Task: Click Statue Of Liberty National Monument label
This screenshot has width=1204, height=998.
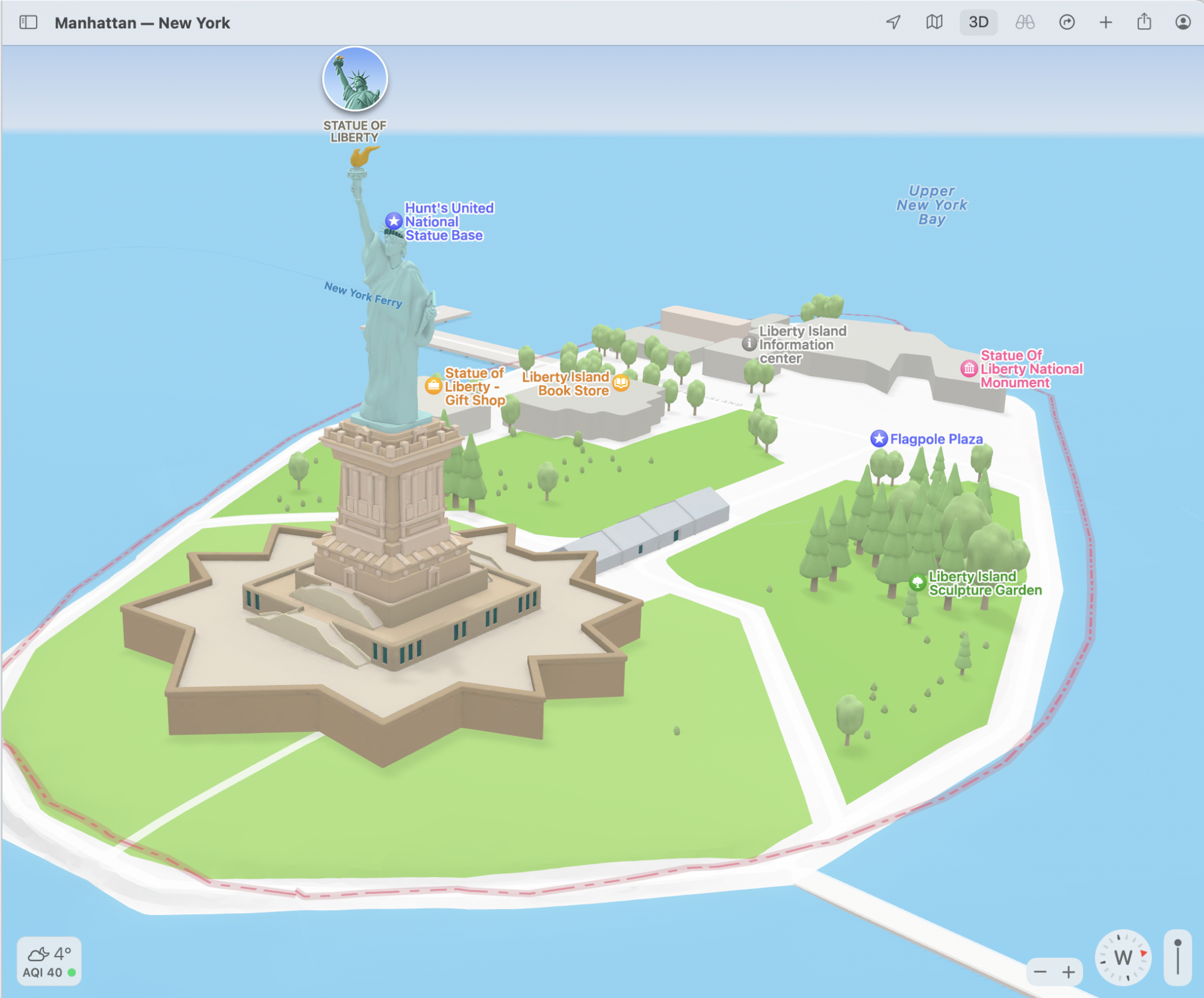Action: 1031,369
